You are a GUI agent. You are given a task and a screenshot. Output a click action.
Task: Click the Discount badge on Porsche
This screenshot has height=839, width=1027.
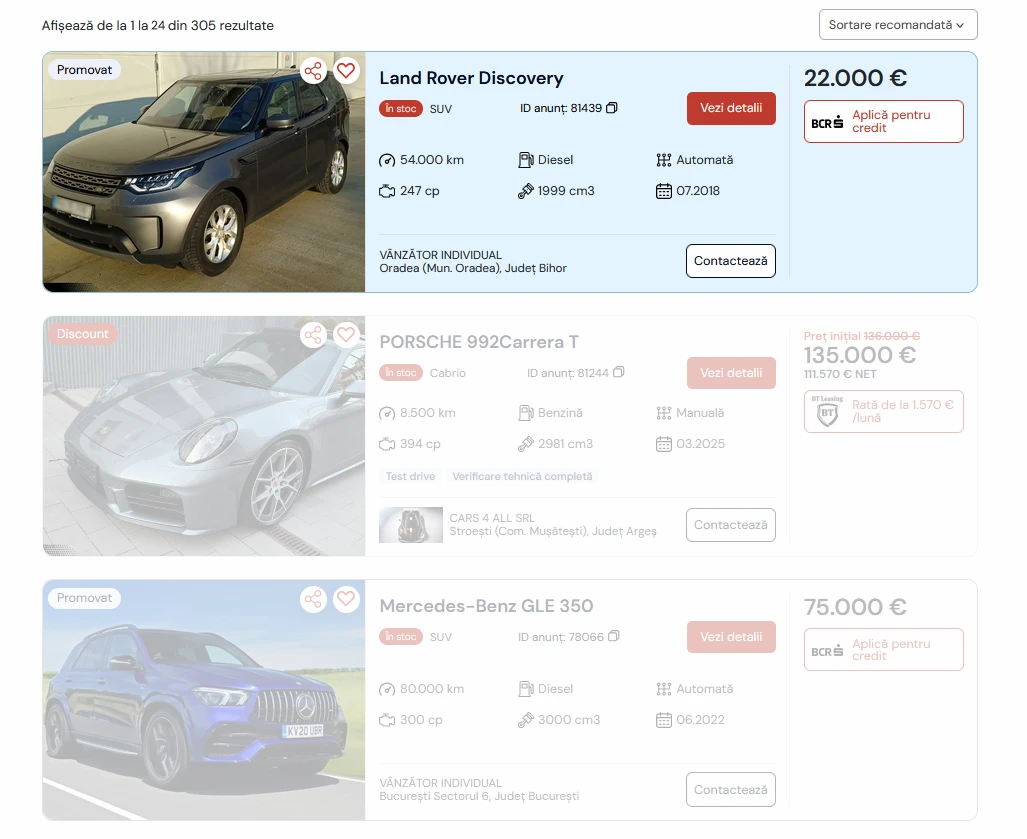[x=83, y=334]
